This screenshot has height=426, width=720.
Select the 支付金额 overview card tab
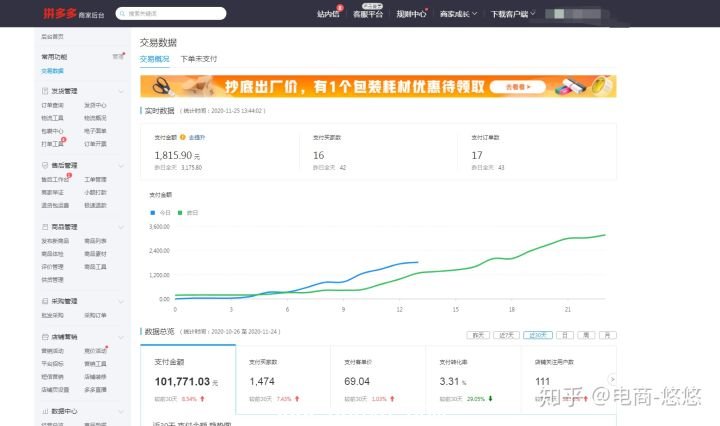coord(188,379)
